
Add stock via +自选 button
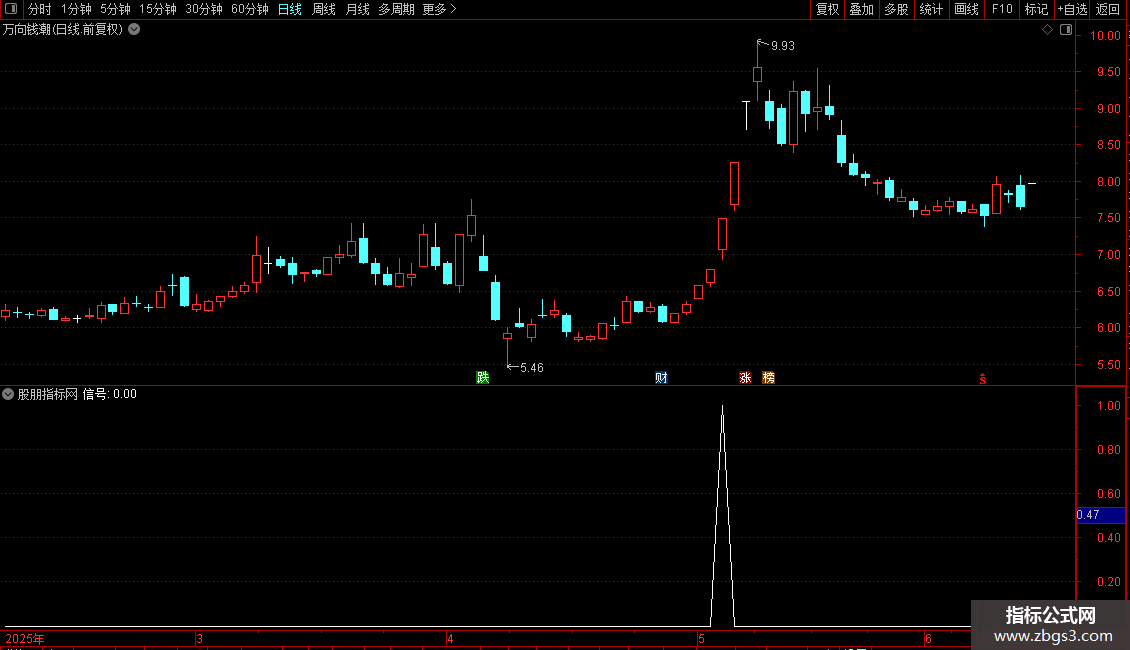pyautogui.click(x=1072, y=9)
